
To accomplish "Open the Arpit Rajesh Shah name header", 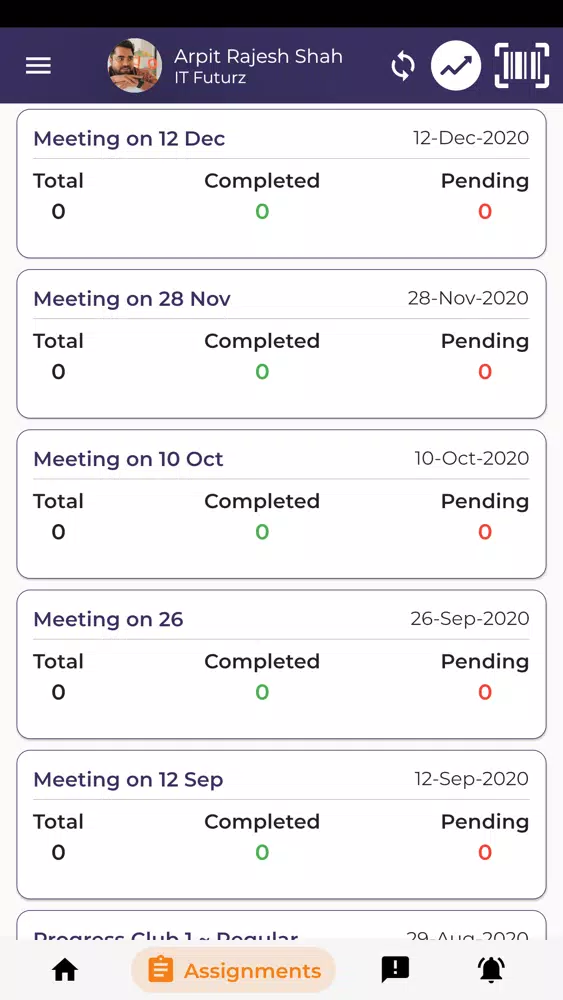I will click(x=258, y=56).
